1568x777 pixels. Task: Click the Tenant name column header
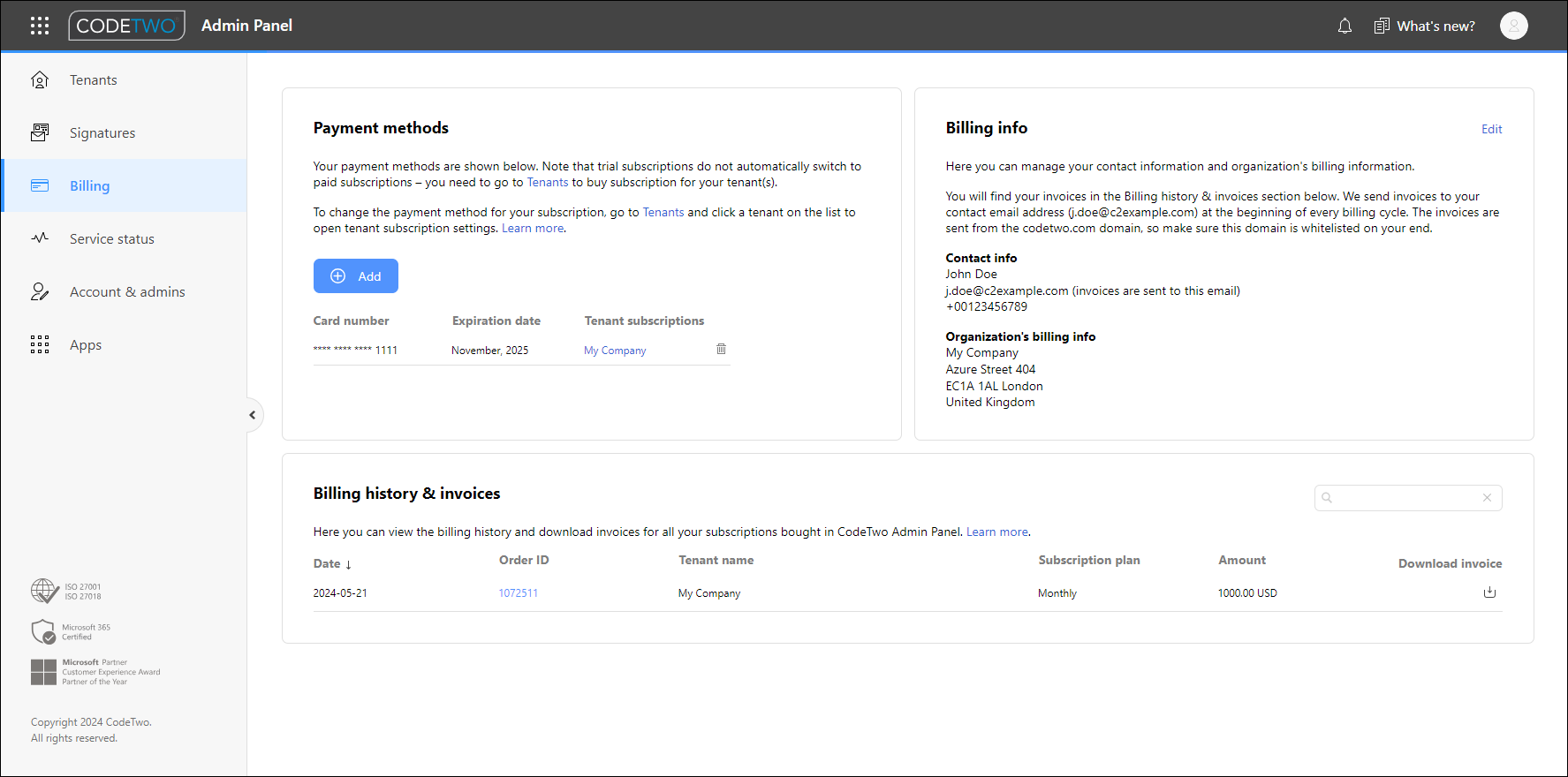716,560
